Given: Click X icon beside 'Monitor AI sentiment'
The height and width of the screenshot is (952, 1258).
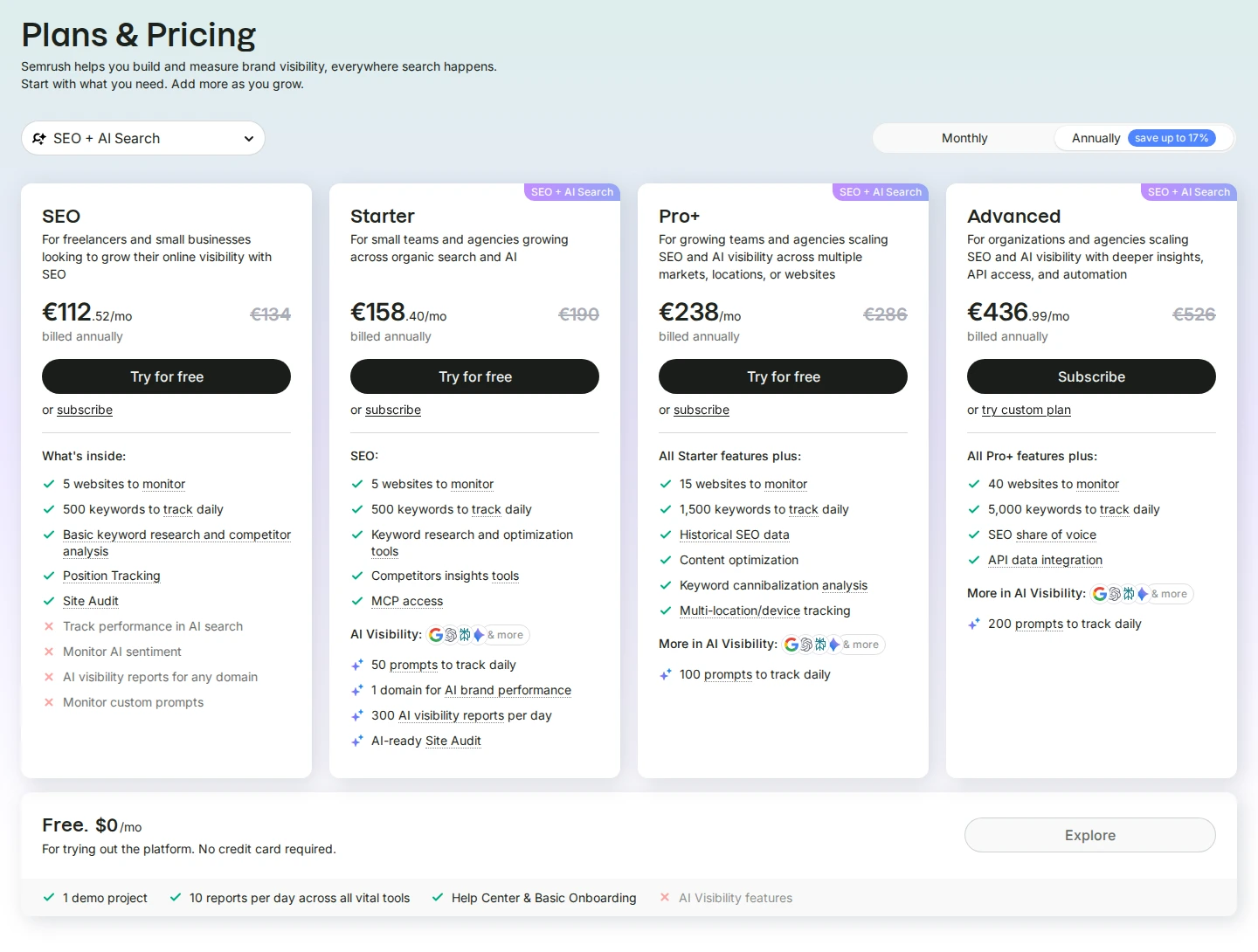Looking at the screenshot, I should coord(49,652).
